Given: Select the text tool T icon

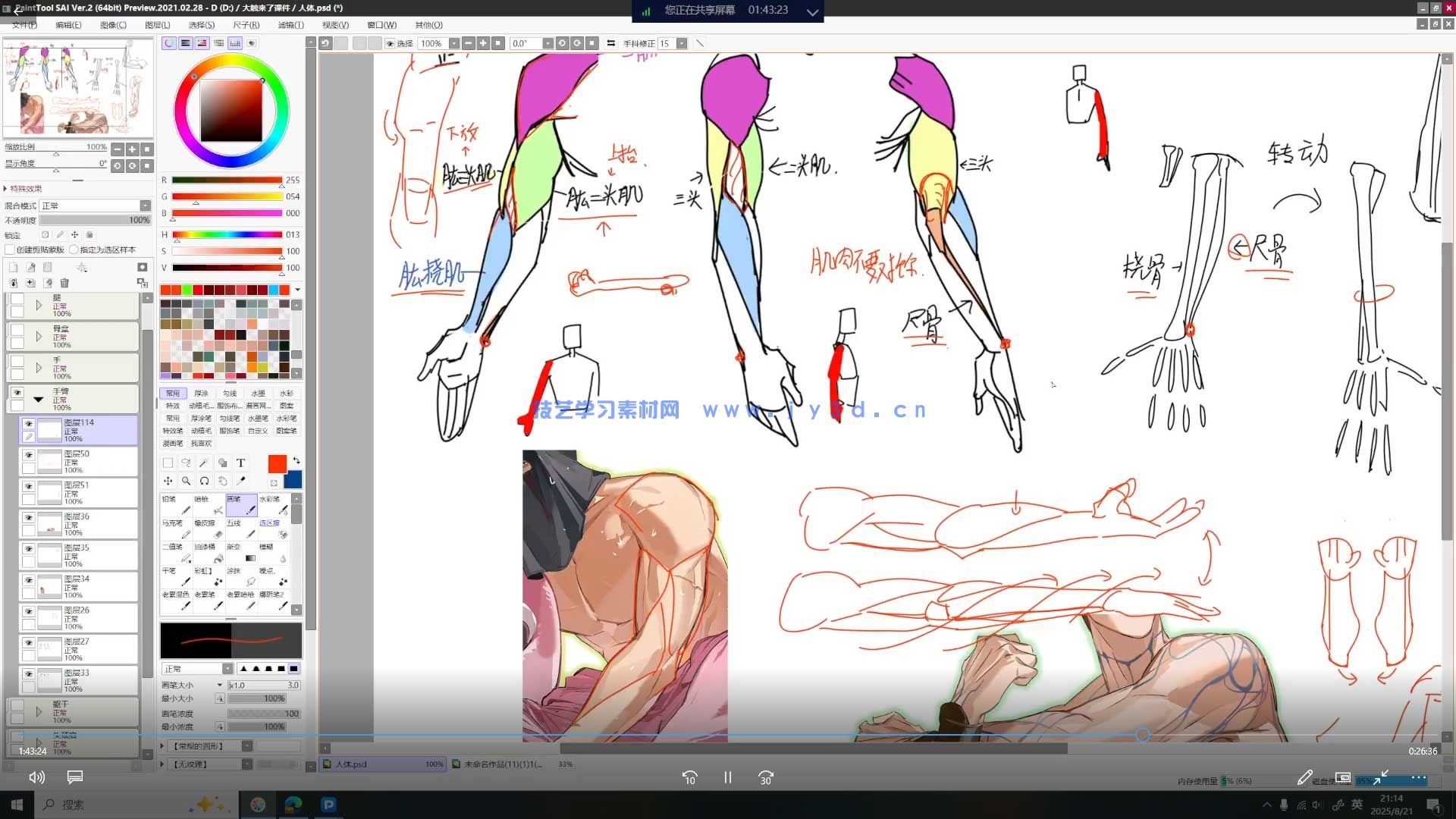Looking at the screenshot, I should click(x=240, y=463).
